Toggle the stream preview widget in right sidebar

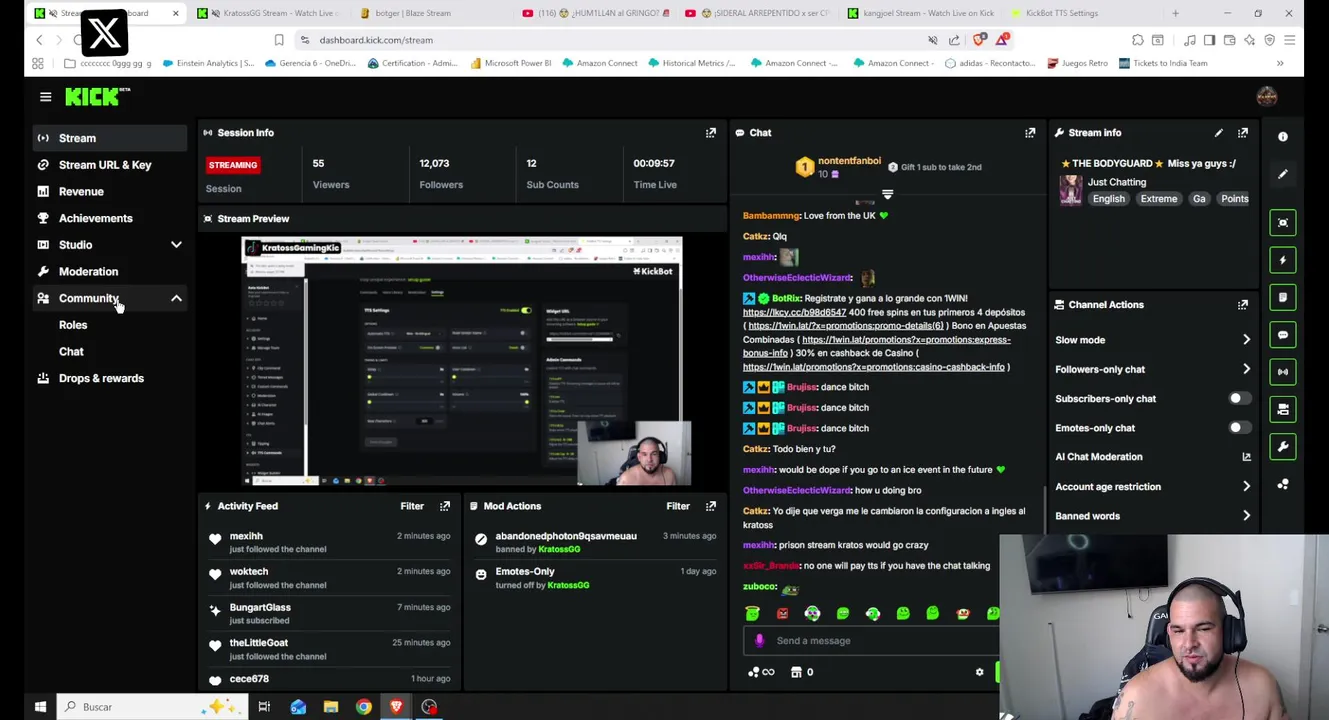[x=1283, y=222]
